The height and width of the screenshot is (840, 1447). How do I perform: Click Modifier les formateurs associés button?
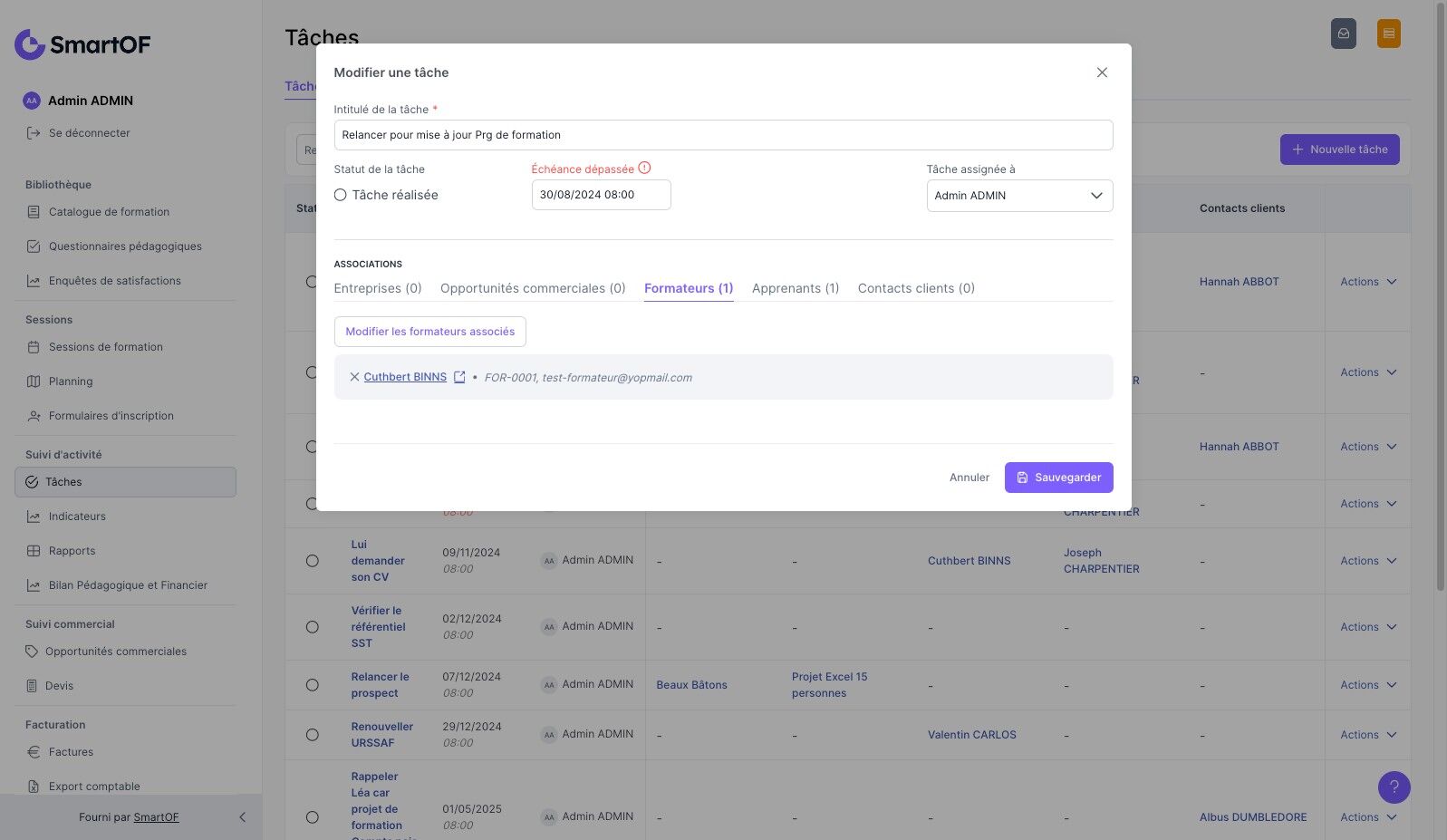click(x=429, y=332)
